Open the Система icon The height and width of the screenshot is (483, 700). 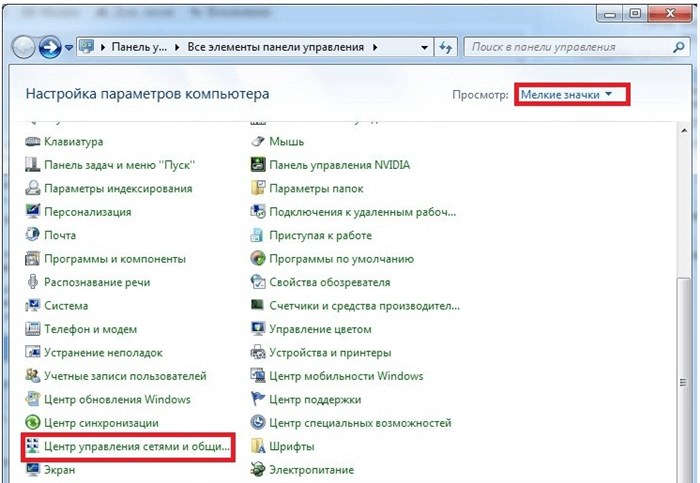tap(33, 305)
